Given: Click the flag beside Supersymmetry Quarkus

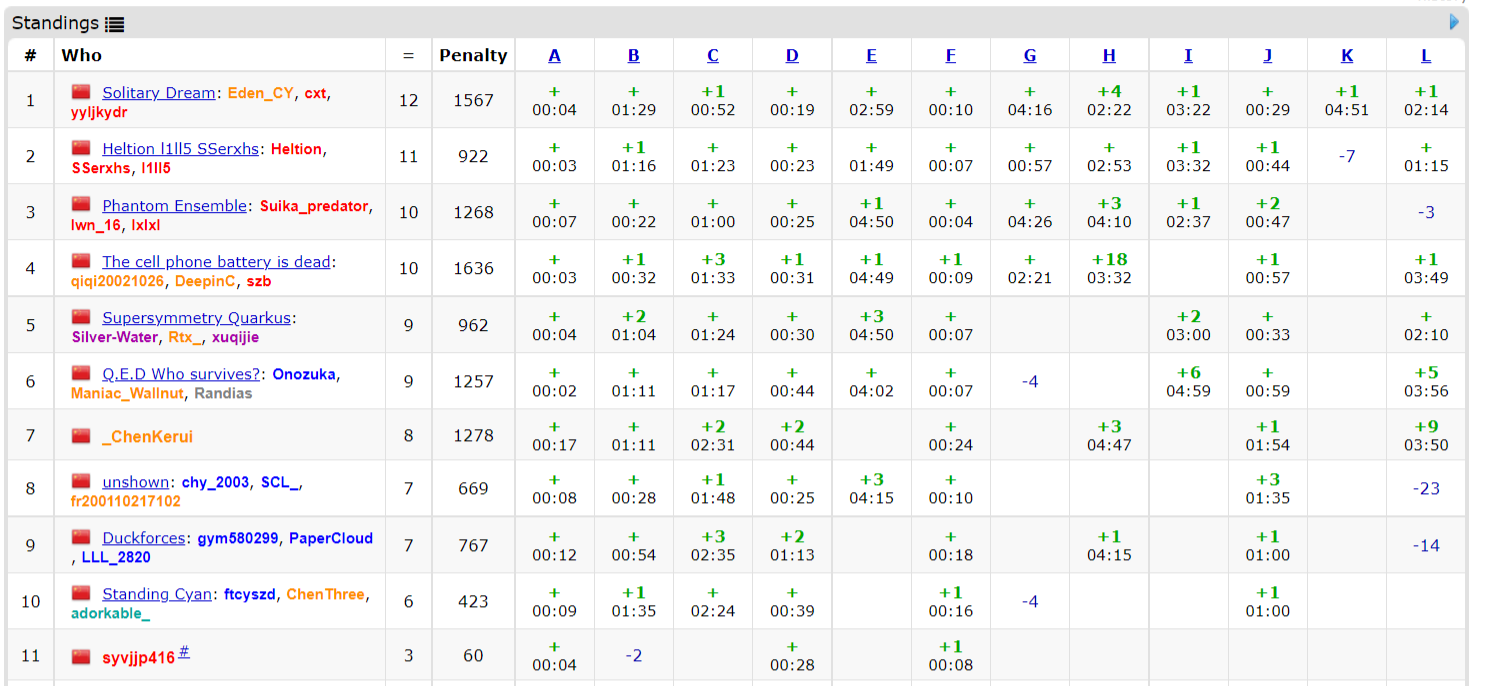Looking at the screenshot, I should pos(81,317).
